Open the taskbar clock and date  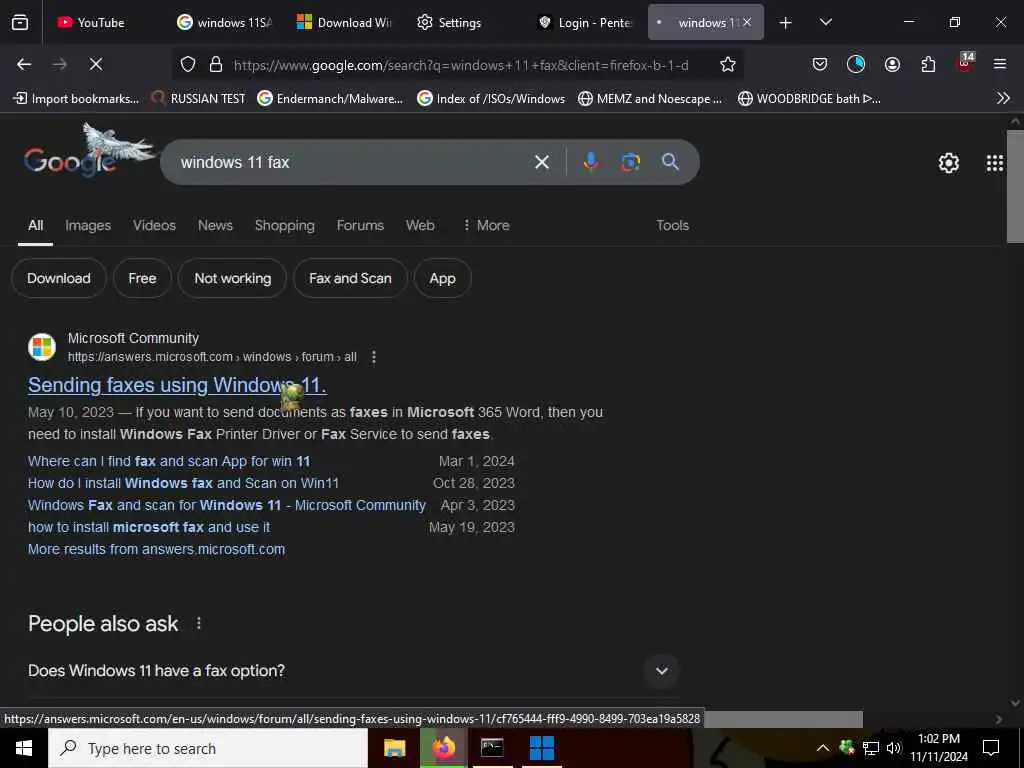tap(938, 748)
